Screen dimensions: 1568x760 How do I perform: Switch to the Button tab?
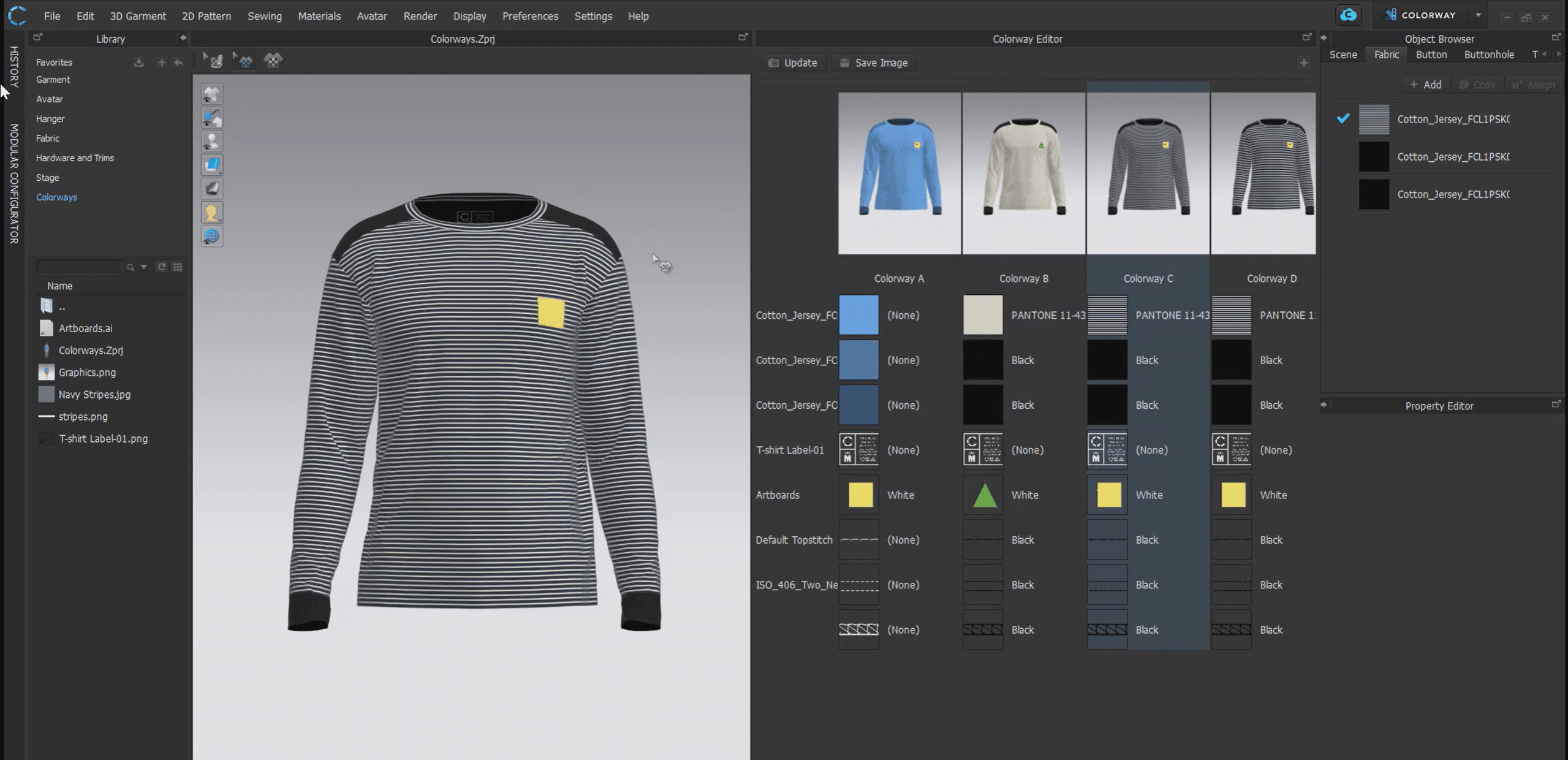(1431, 55)
